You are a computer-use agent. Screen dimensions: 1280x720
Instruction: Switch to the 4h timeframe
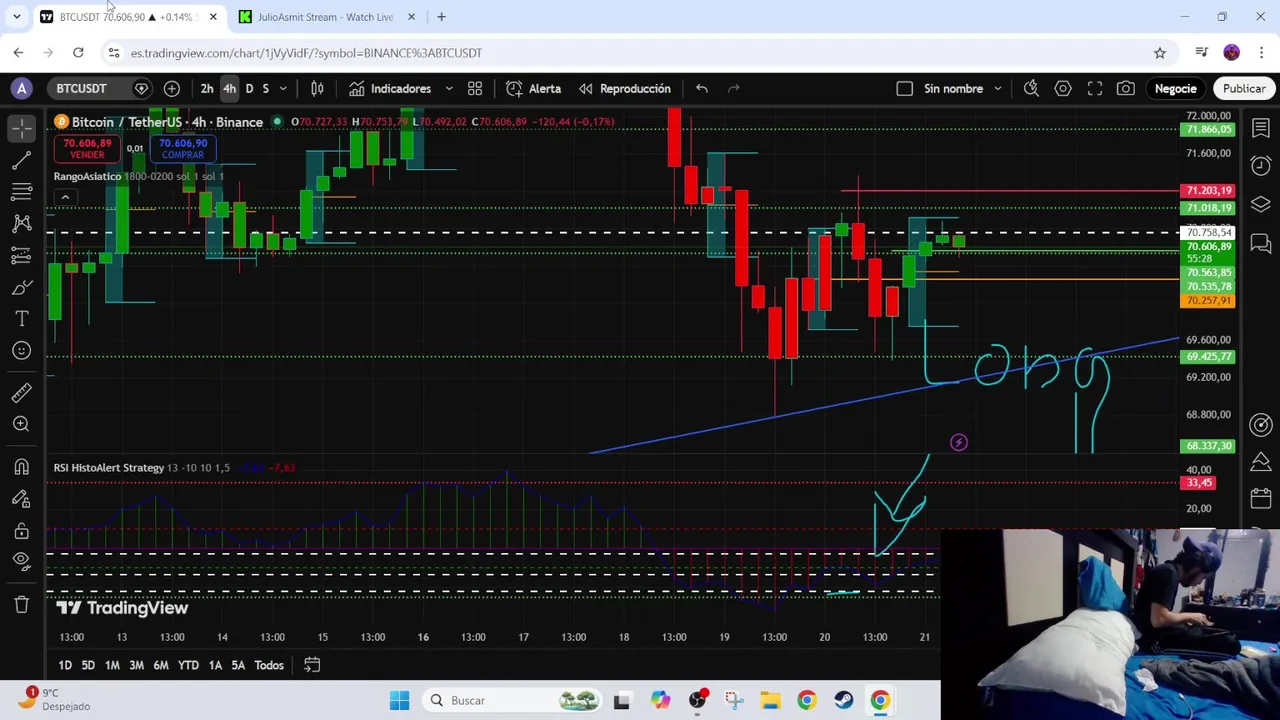point(229,89)
